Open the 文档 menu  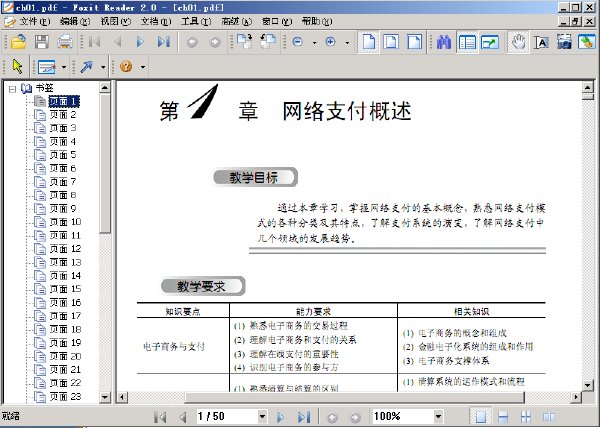point(156,21)
